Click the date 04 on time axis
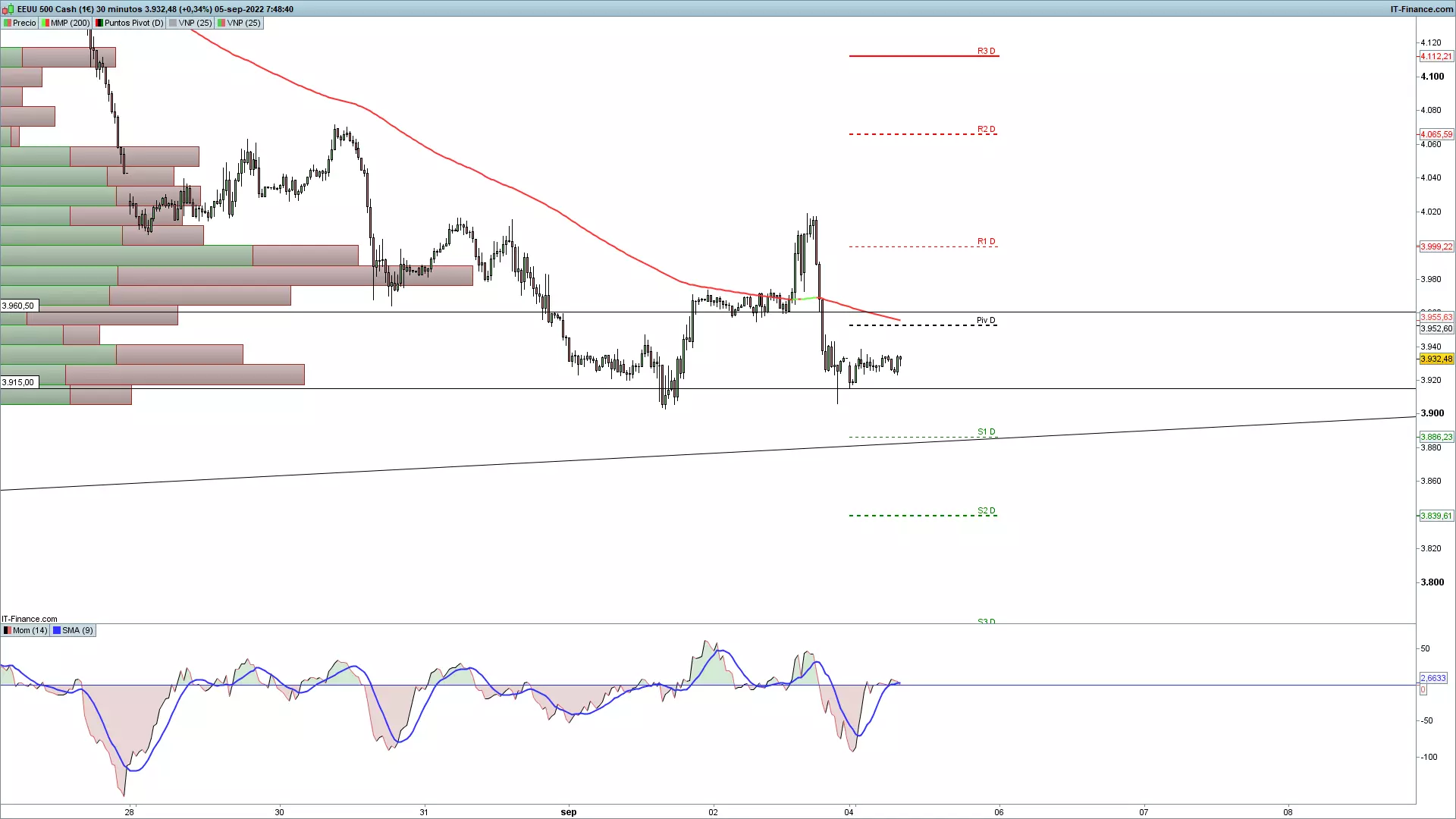The height and width of the screenshot is (819, 1456). (x=849, y=812)
